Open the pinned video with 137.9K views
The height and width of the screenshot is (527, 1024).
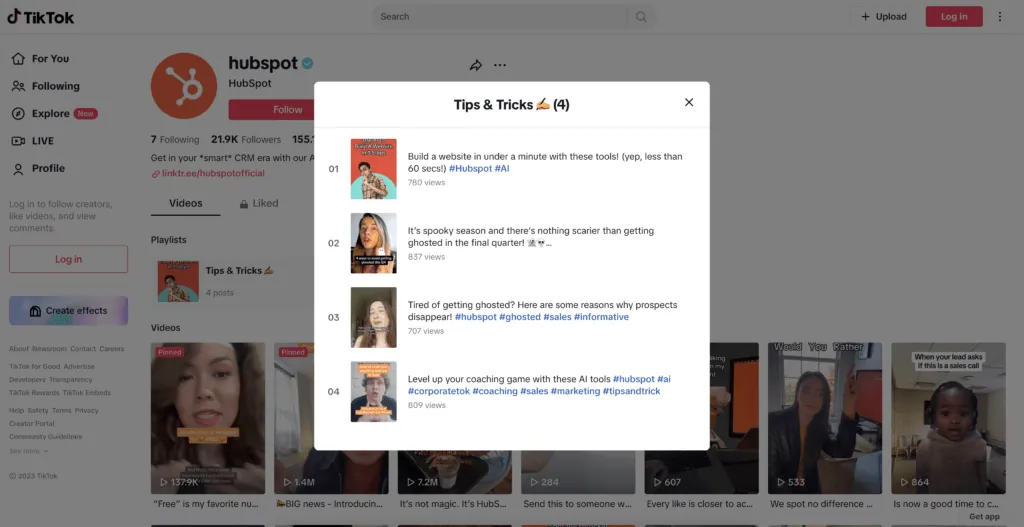point(208,418)
